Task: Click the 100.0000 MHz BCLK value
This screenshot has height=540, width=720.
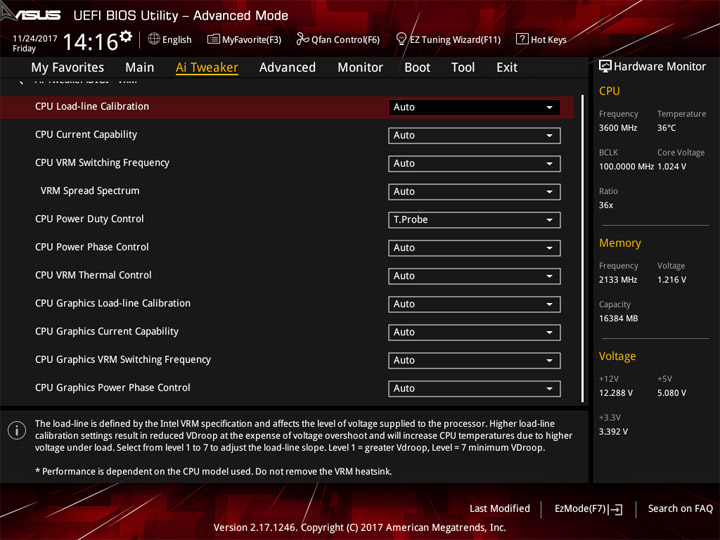Action: click(626, 167)
